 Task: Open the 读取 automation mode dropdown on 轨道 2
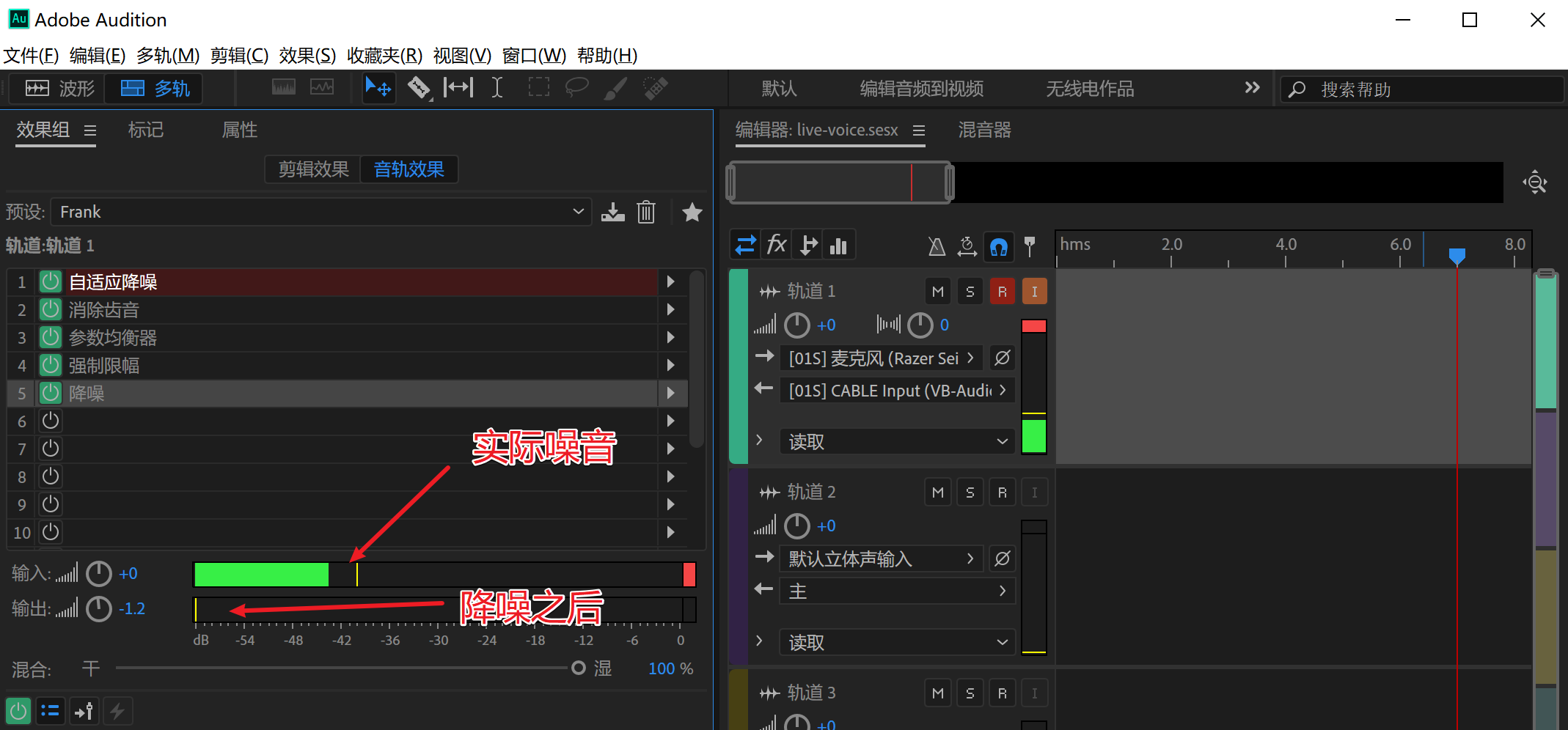tap(896, 642)
